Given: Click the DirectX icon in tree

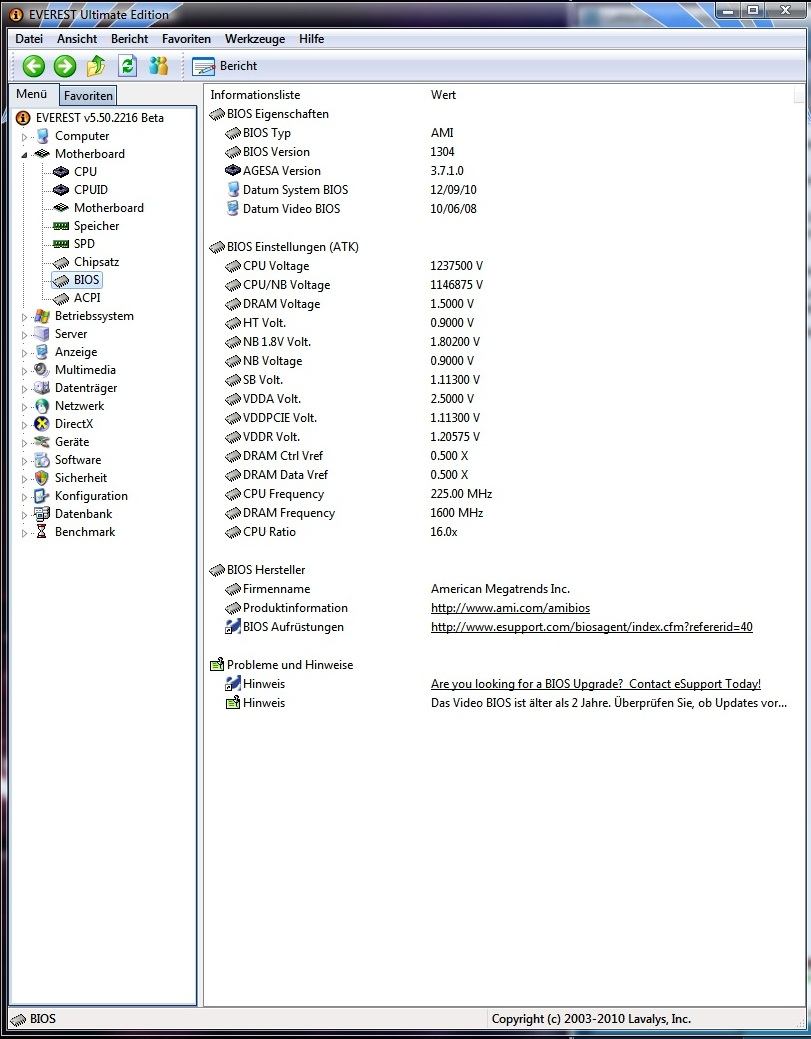Looking at the screenshot, I should click(42, 424).
